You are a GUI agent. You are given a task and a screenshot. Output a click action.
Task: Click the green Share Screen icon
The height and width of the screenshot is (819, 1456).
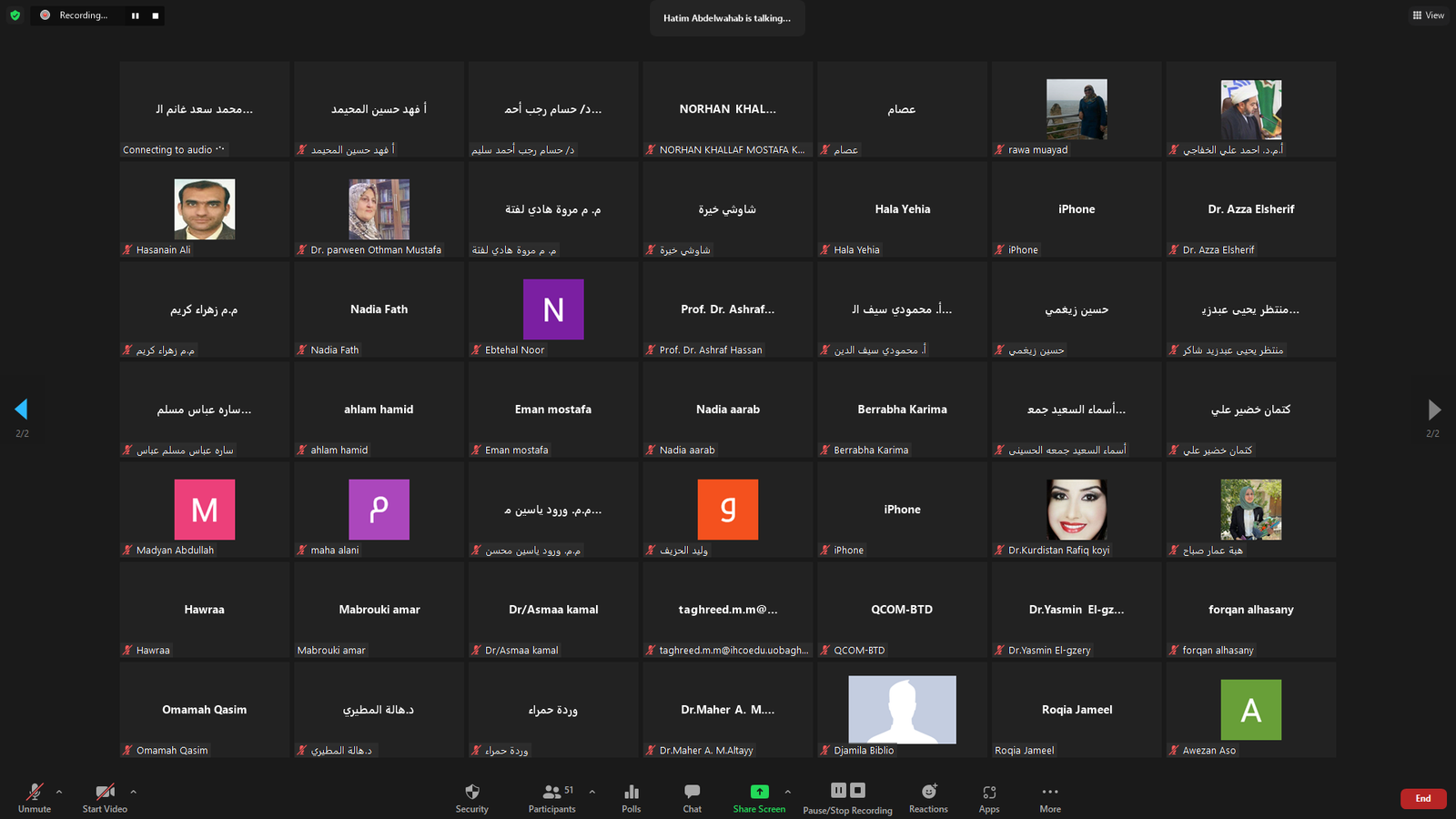759,792
